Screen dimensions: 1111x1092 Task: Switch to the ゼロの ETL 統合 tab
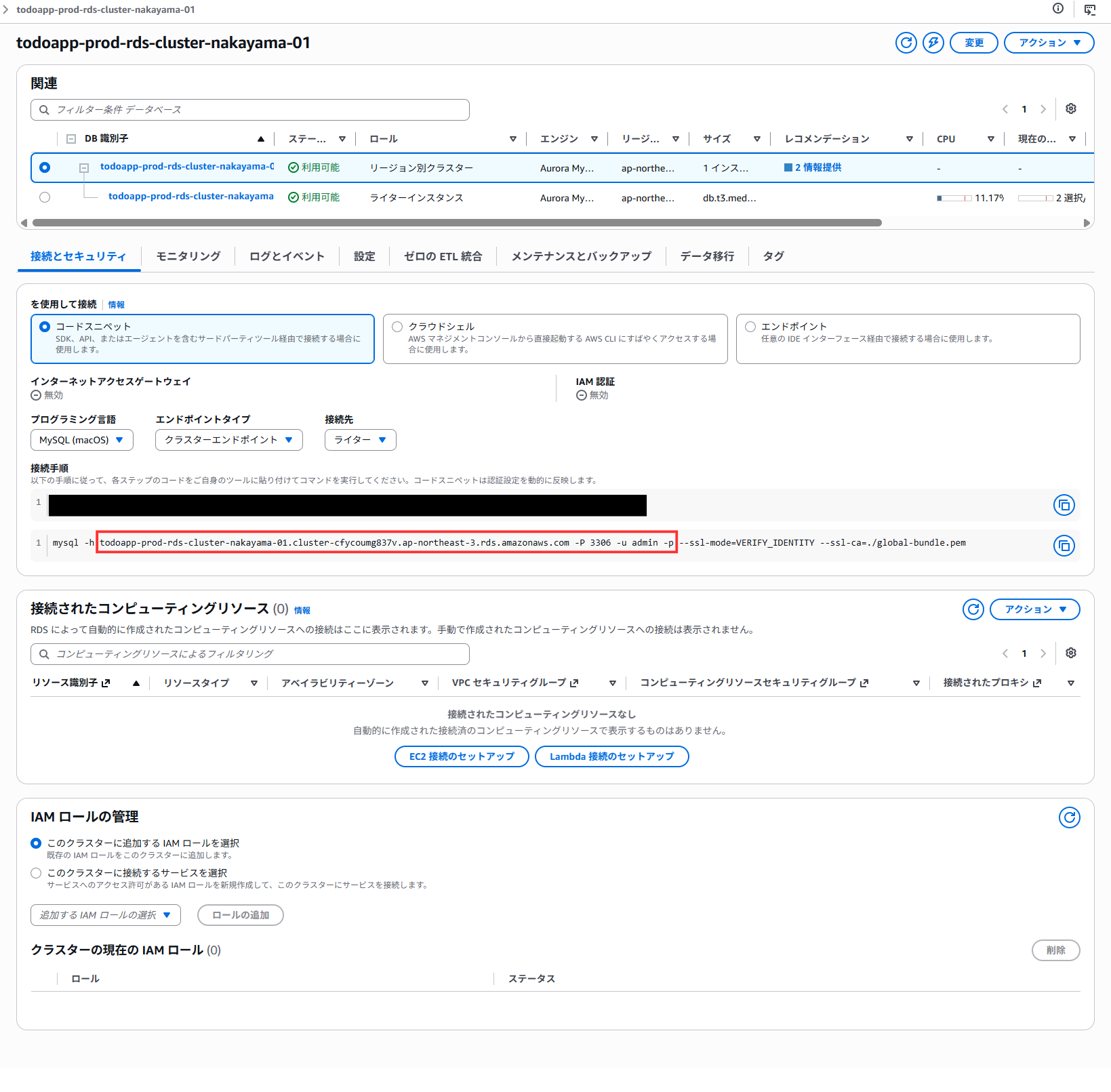click(443, 256)
